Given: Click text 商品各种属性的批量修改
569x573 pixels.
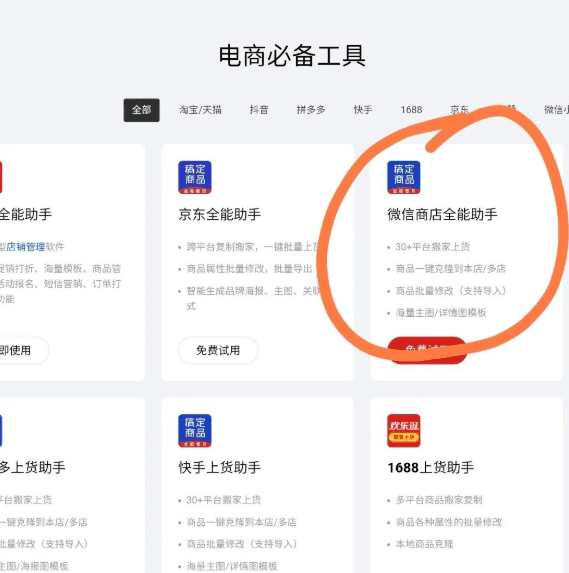Looking at the screenshot, I should click(x=449, y=522).
